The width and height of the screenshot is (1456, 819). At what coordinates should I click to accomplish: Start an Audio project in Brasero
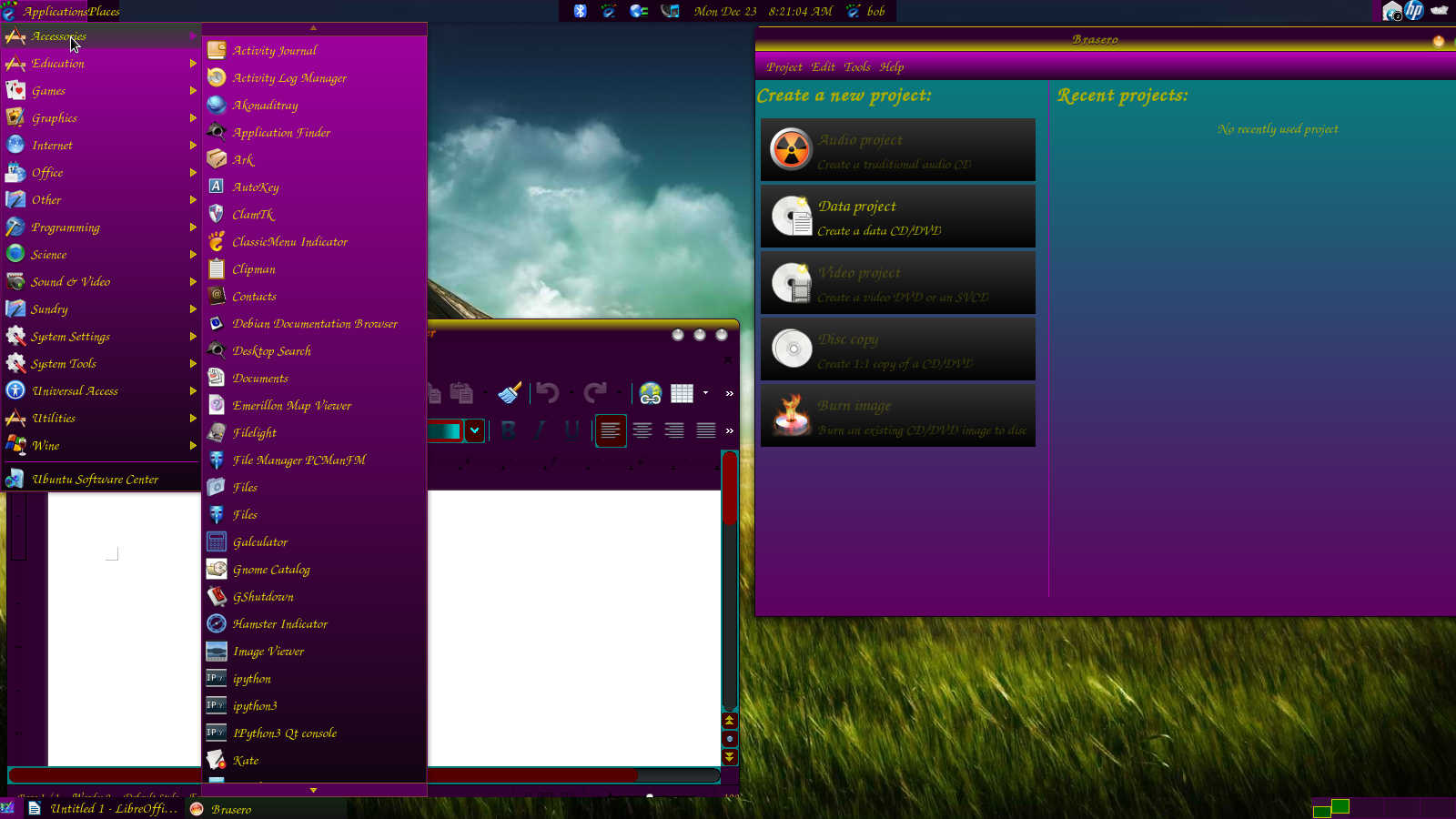coord(898,150)
